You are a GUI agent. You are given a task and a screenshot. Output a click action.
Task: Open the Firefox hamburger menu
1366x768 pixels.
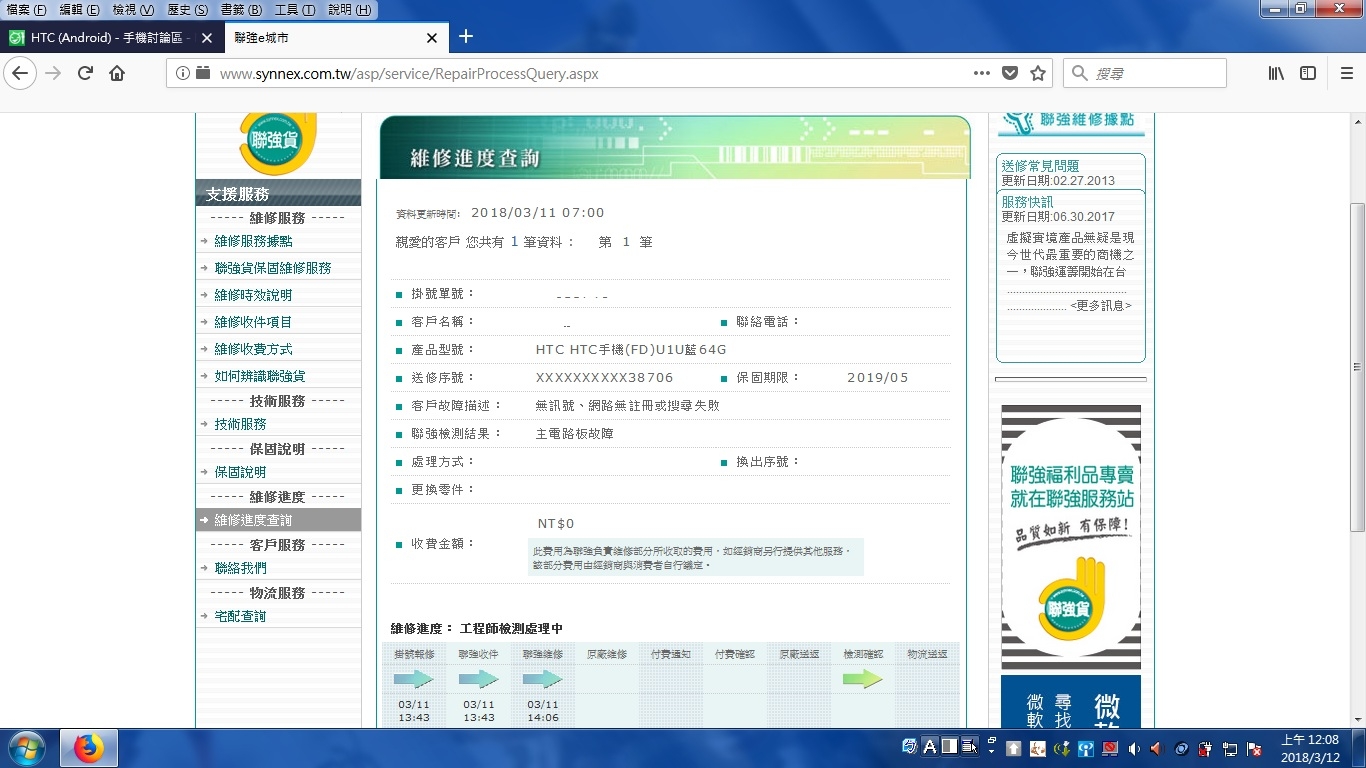tap(1346, 73)
